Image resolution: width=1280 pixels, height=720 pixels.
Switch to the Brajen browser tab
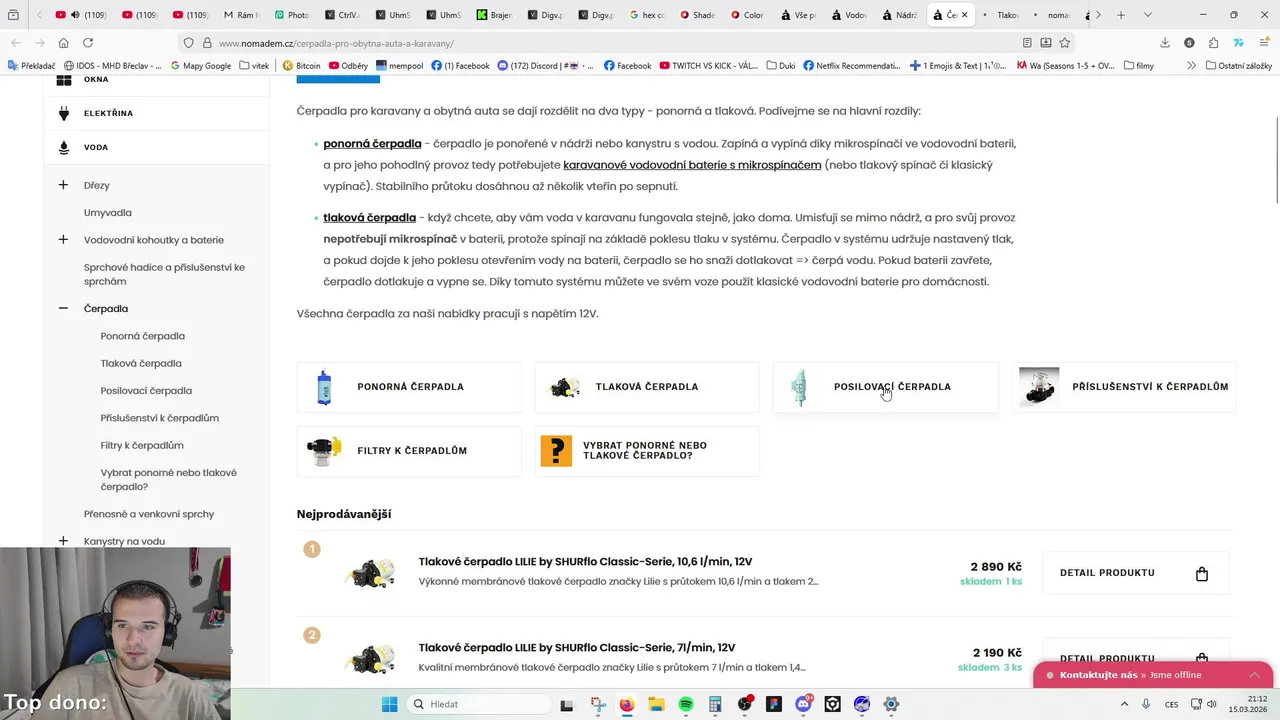[494, 15]
